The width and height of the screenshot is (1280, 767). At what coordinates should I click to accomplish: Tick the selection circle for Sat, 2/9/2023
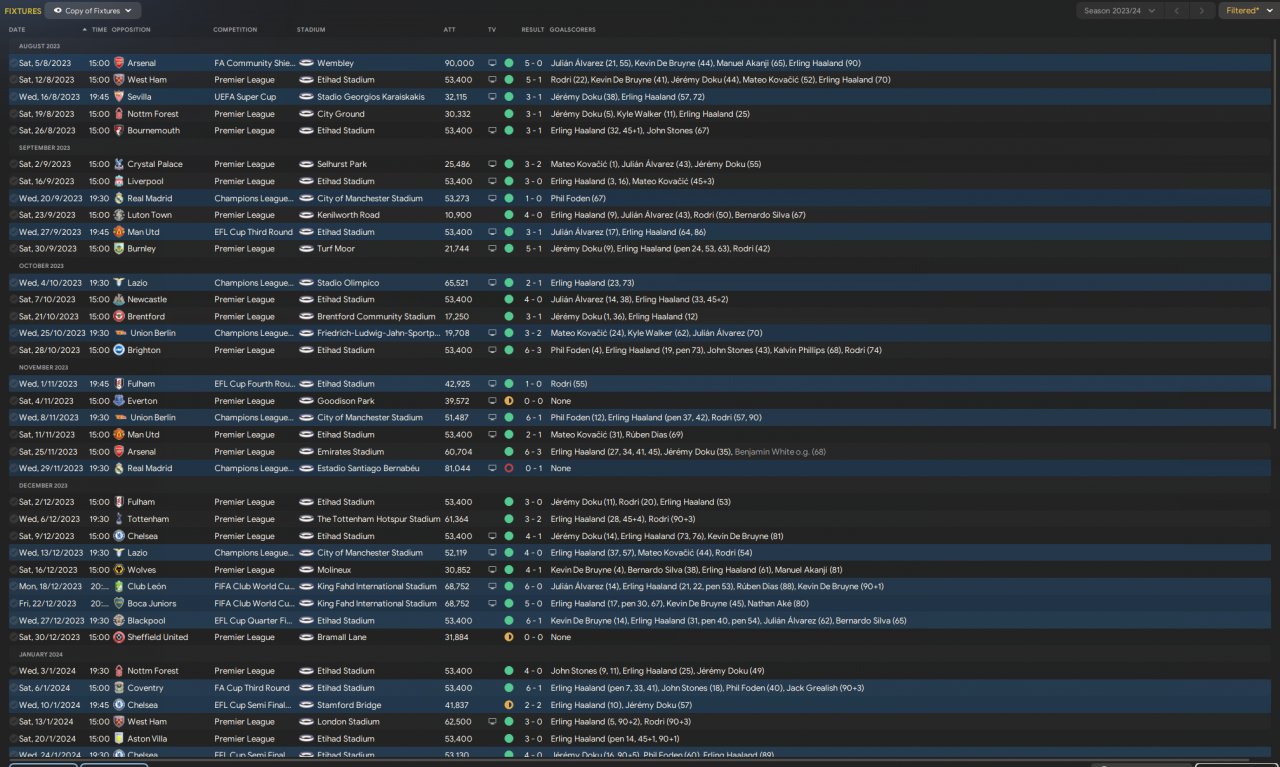click(x=14, y=164)
